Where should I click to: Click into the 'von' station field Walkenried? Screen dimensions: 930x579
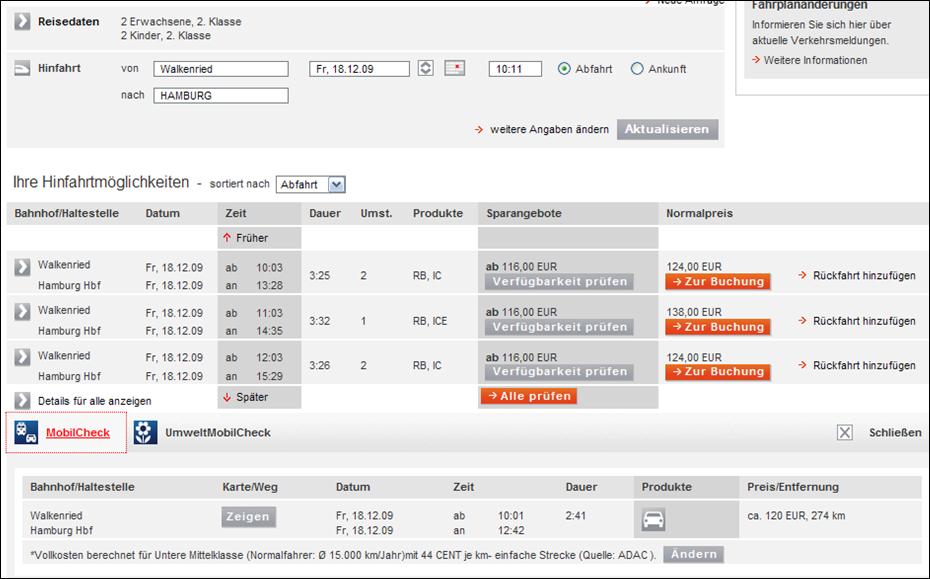pos(221,69)
